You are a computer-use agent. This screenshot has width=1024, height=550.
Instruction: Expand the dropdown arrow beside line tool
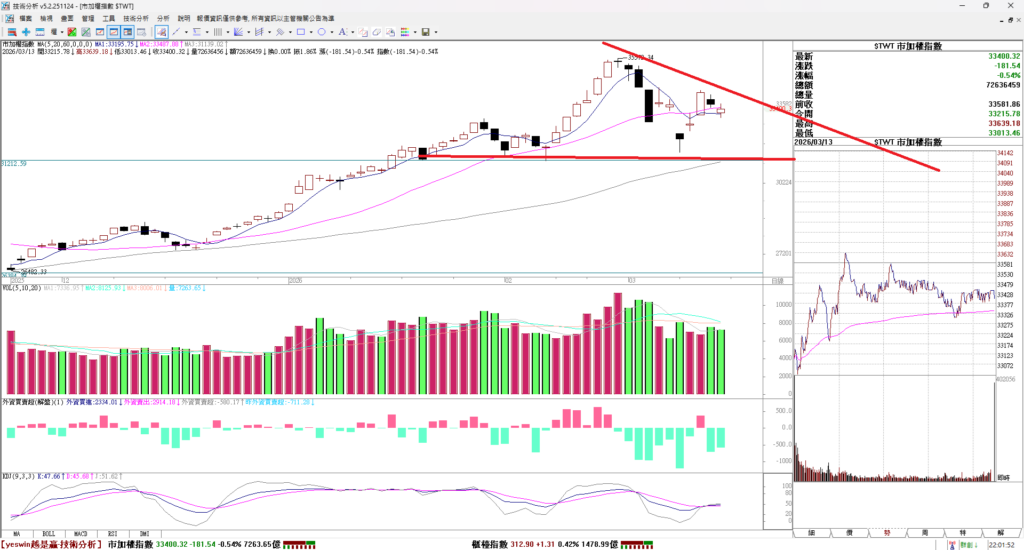pos(186,32)
